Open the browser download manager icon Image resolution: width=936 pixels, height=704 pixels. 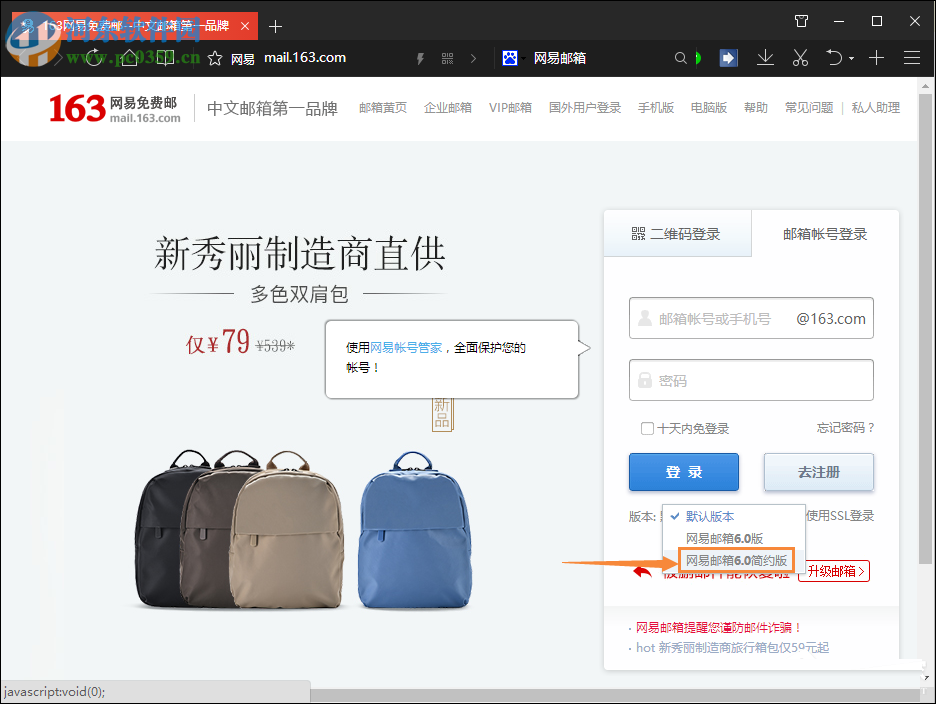[764, 58]
